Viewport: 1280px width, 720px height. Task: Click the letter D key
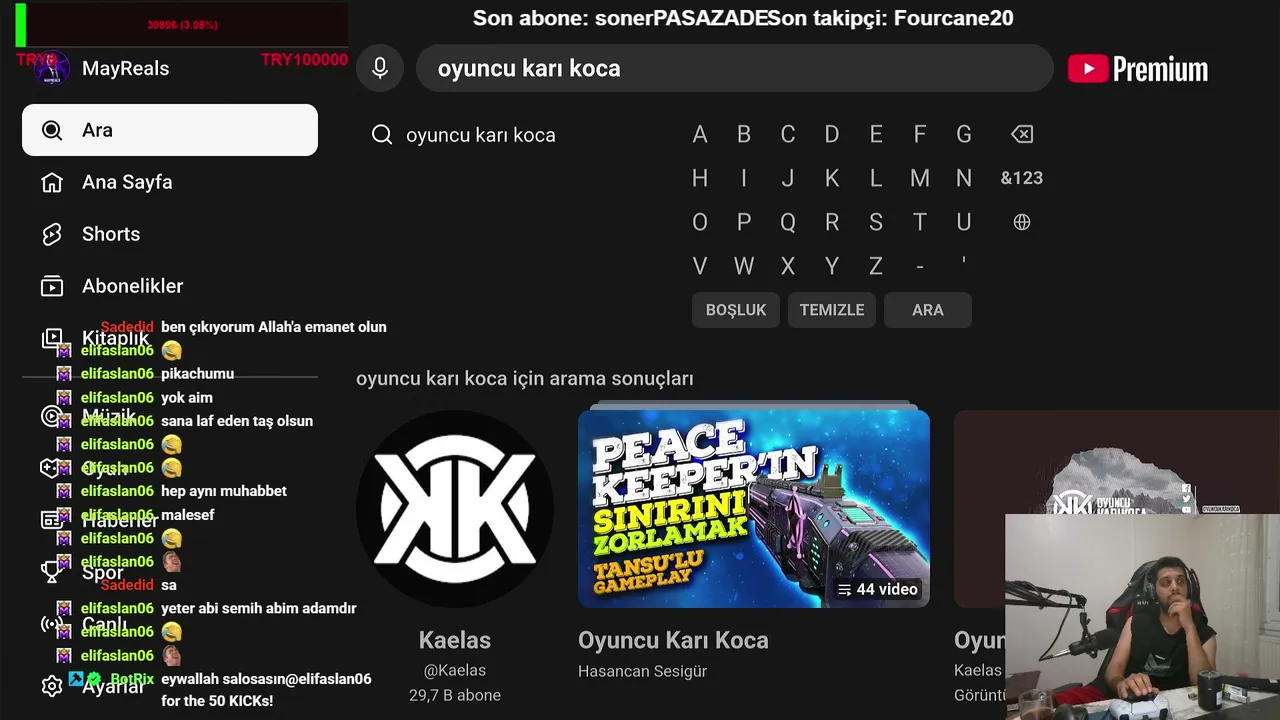(x=832, y=134)
